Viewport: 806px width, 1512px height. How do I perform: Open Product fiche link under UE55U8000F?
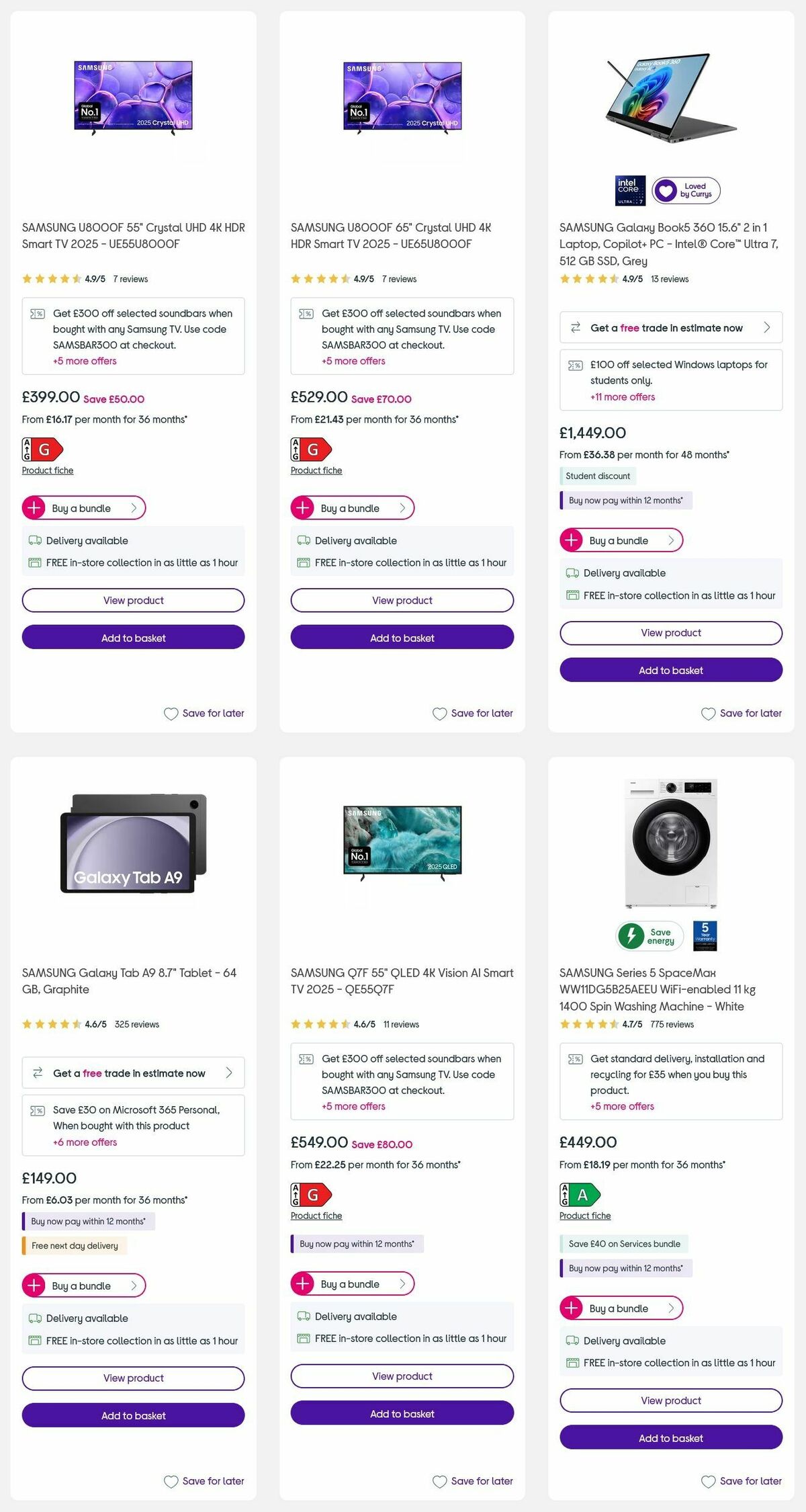47,470
